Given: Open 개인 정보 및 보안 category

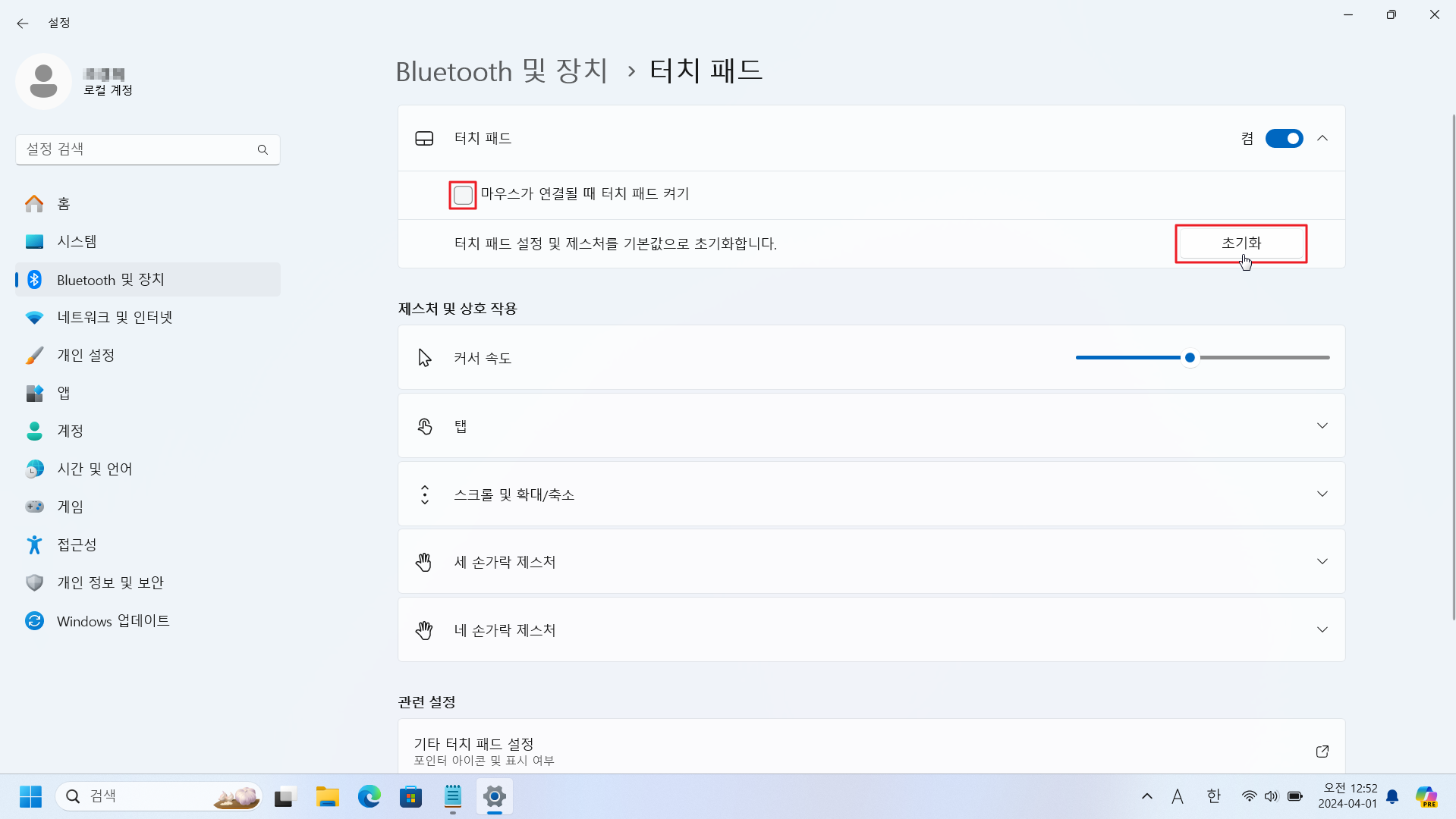Looking at the screenshot, I should 148,583.
